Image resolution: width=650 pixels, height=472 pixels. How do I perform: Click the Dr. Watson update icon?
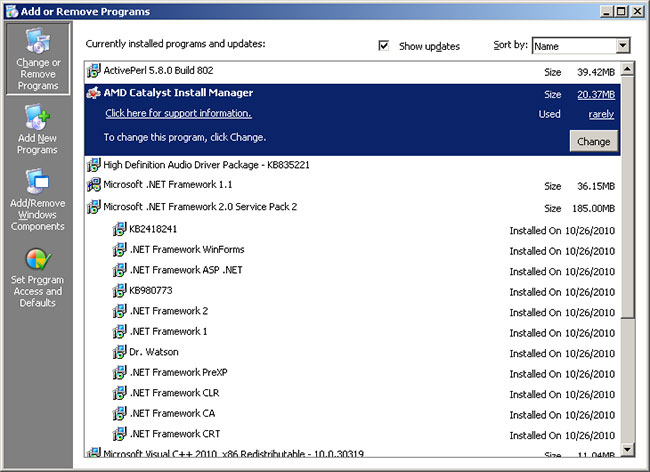[119, 352]
